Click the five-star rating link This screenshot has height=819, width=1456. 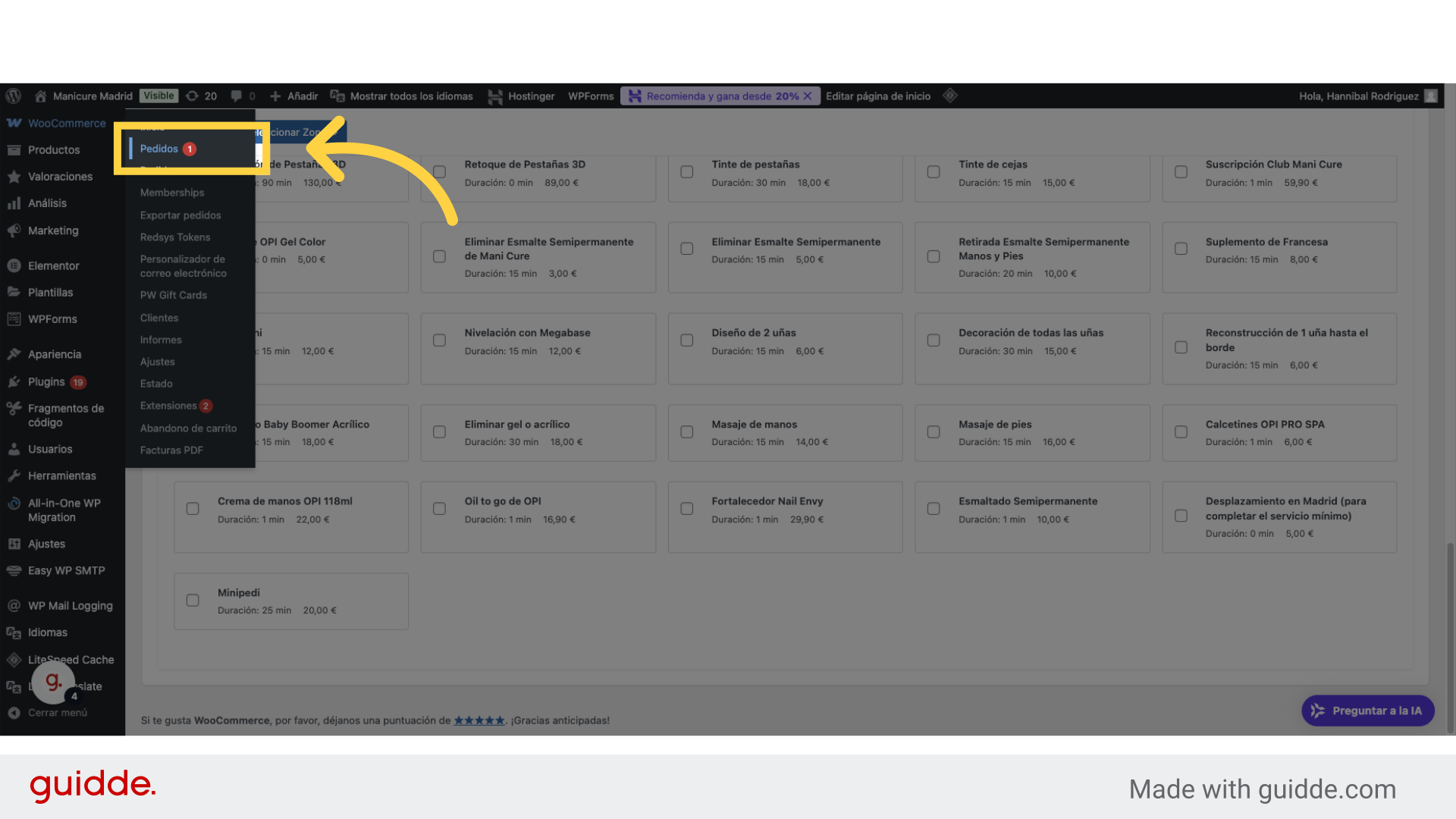click(x=479, y=721)
